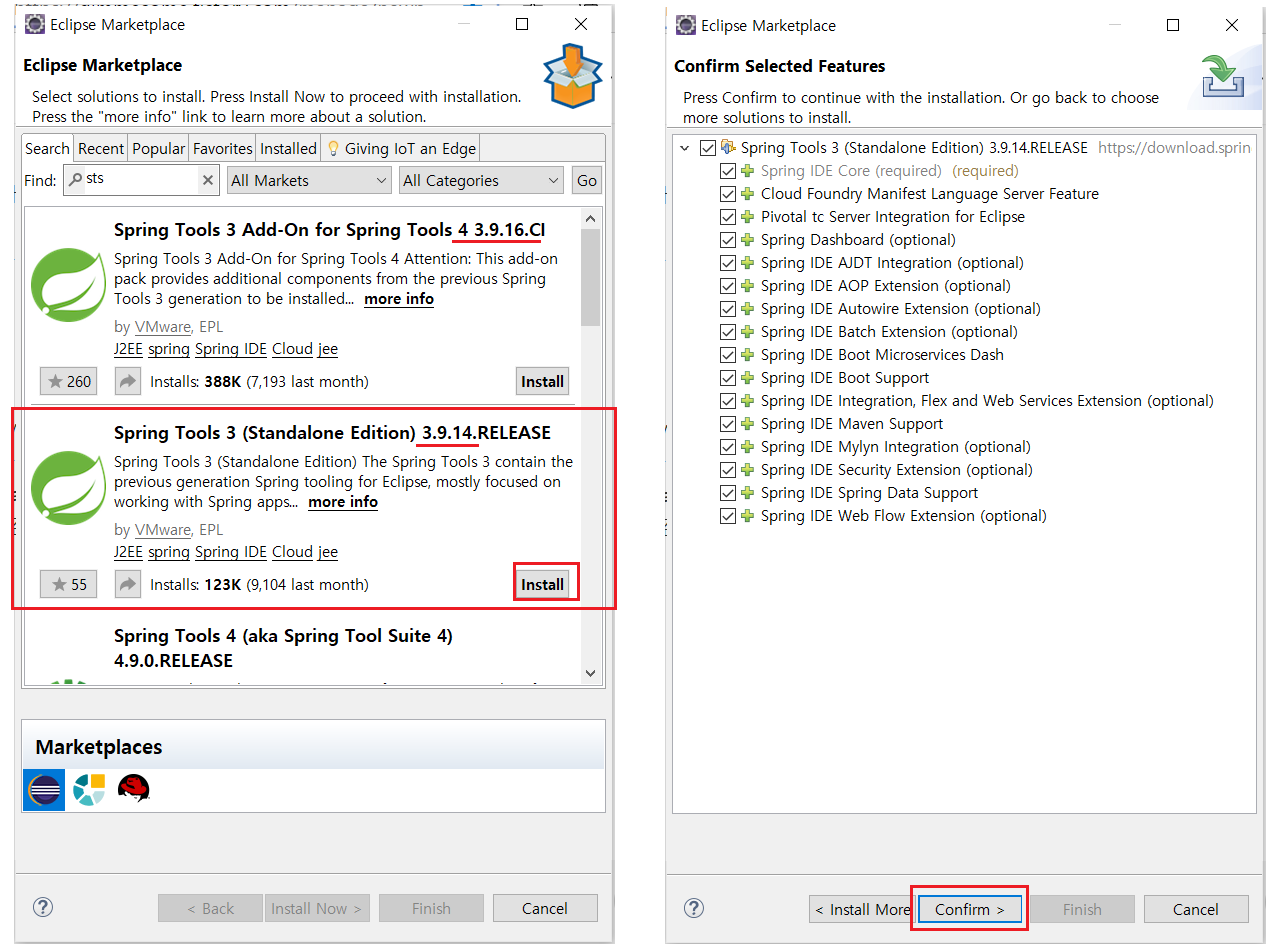
Task: Collapse the Spring Tools 3 feature tree
Action: [x=685, y=148]
